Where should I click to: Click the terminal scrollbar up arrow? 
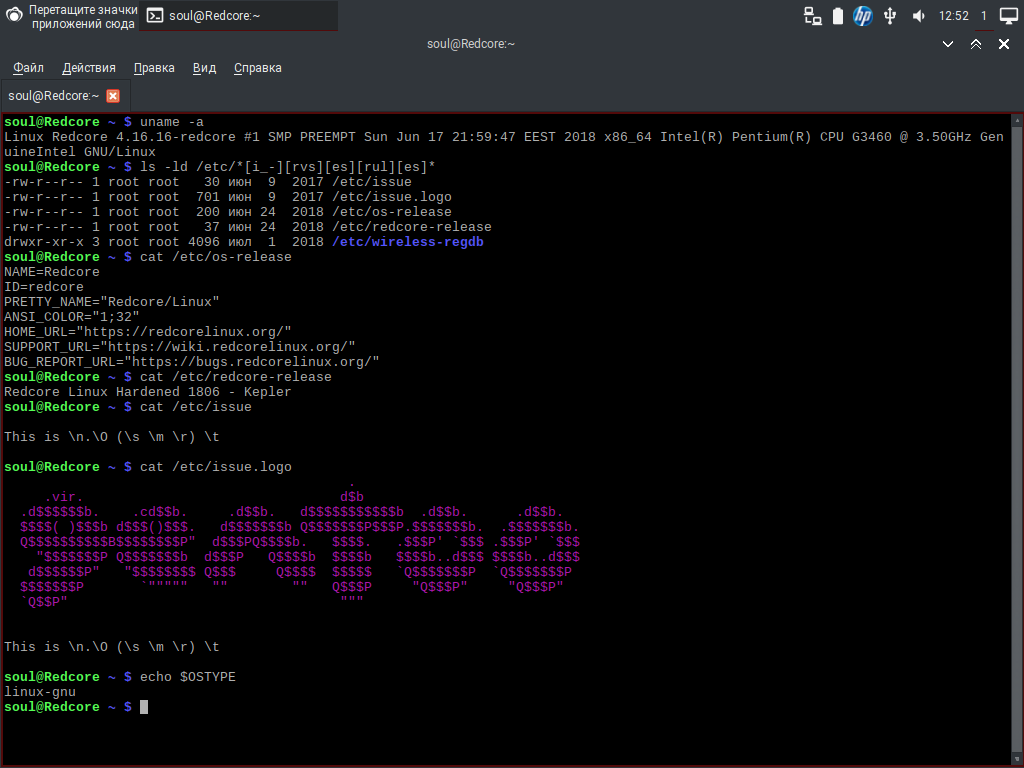click(1017, 121)
